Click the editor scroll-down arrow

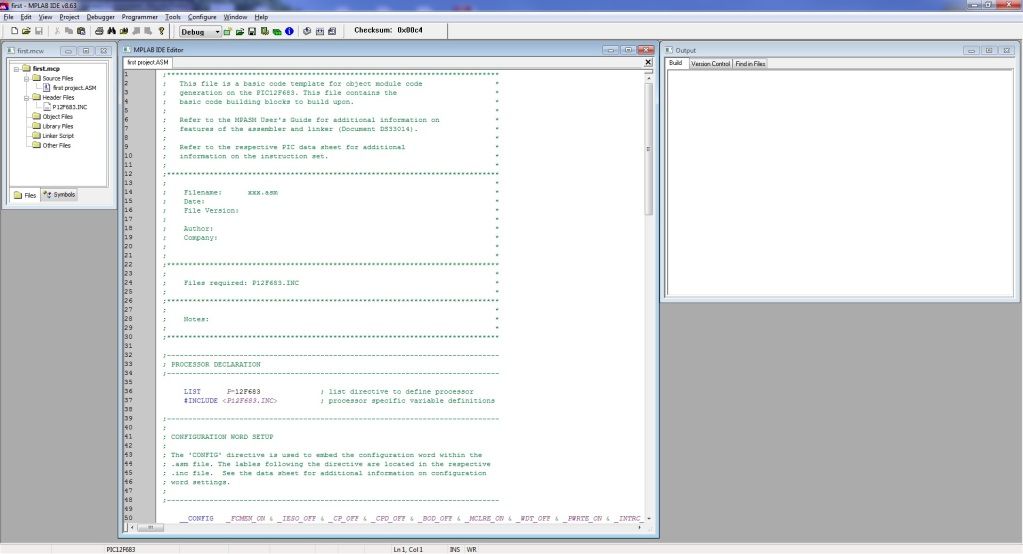click(648, 519)
